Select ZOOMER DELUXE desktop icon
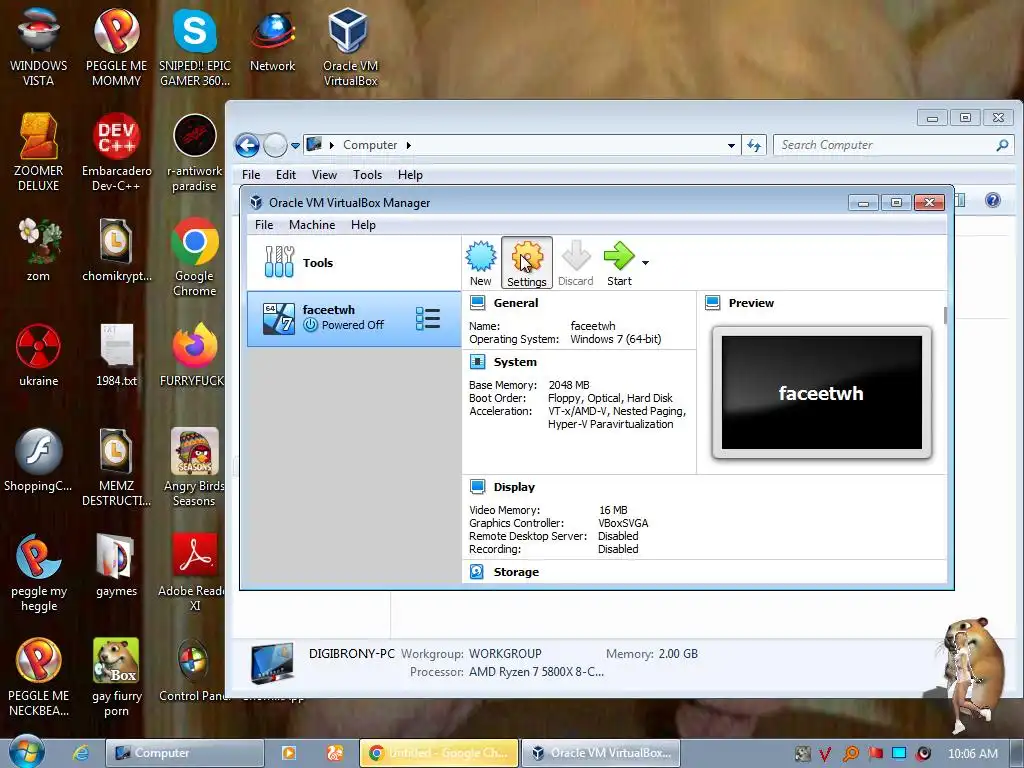 coord(38,152)
